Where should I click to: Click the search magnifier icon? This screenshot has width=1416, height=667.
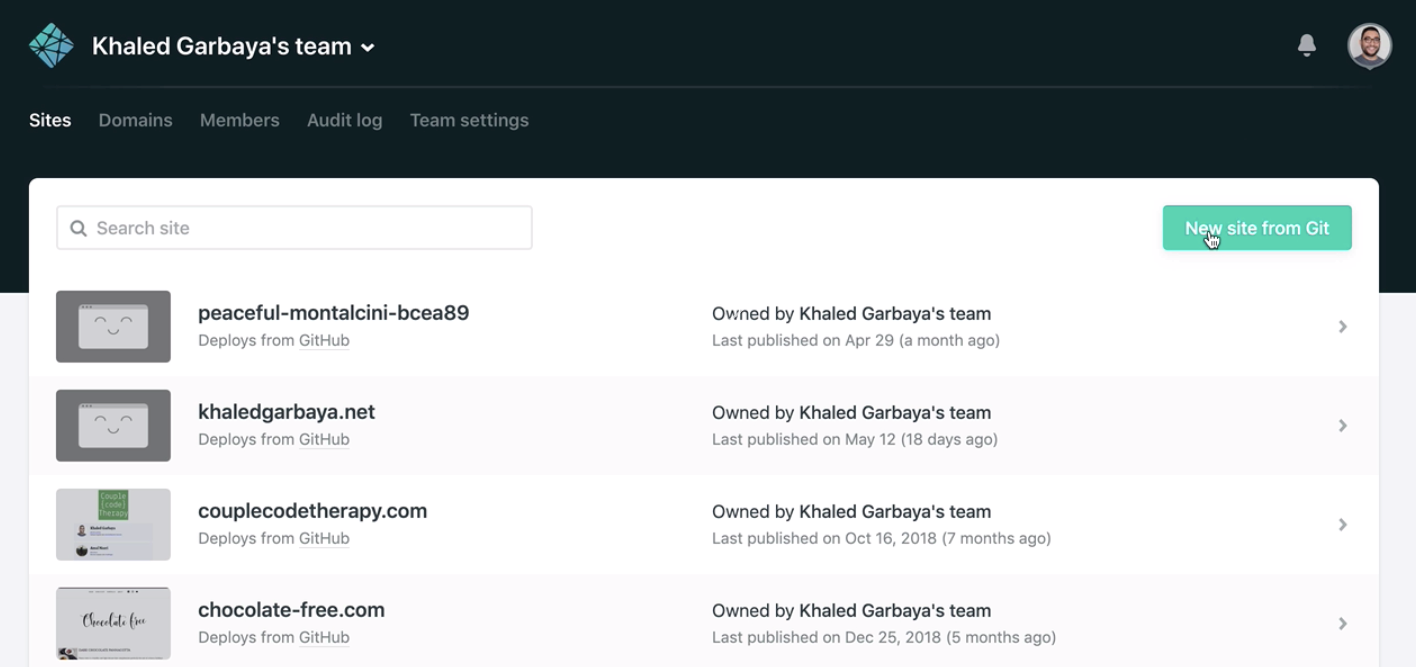click(78, 229)
